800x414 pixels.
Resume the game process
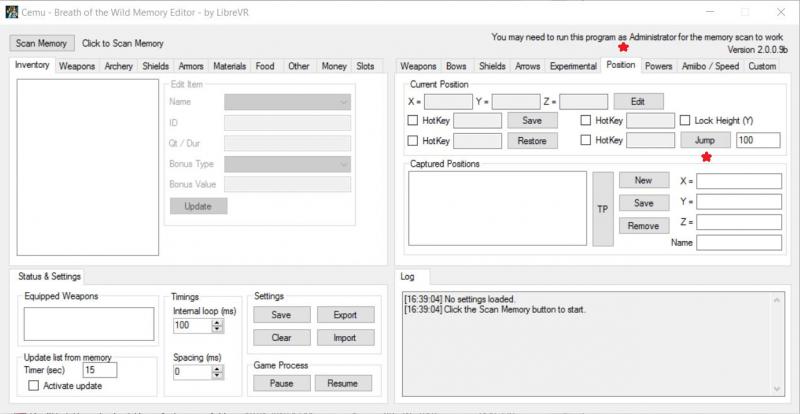coord(343,383)
